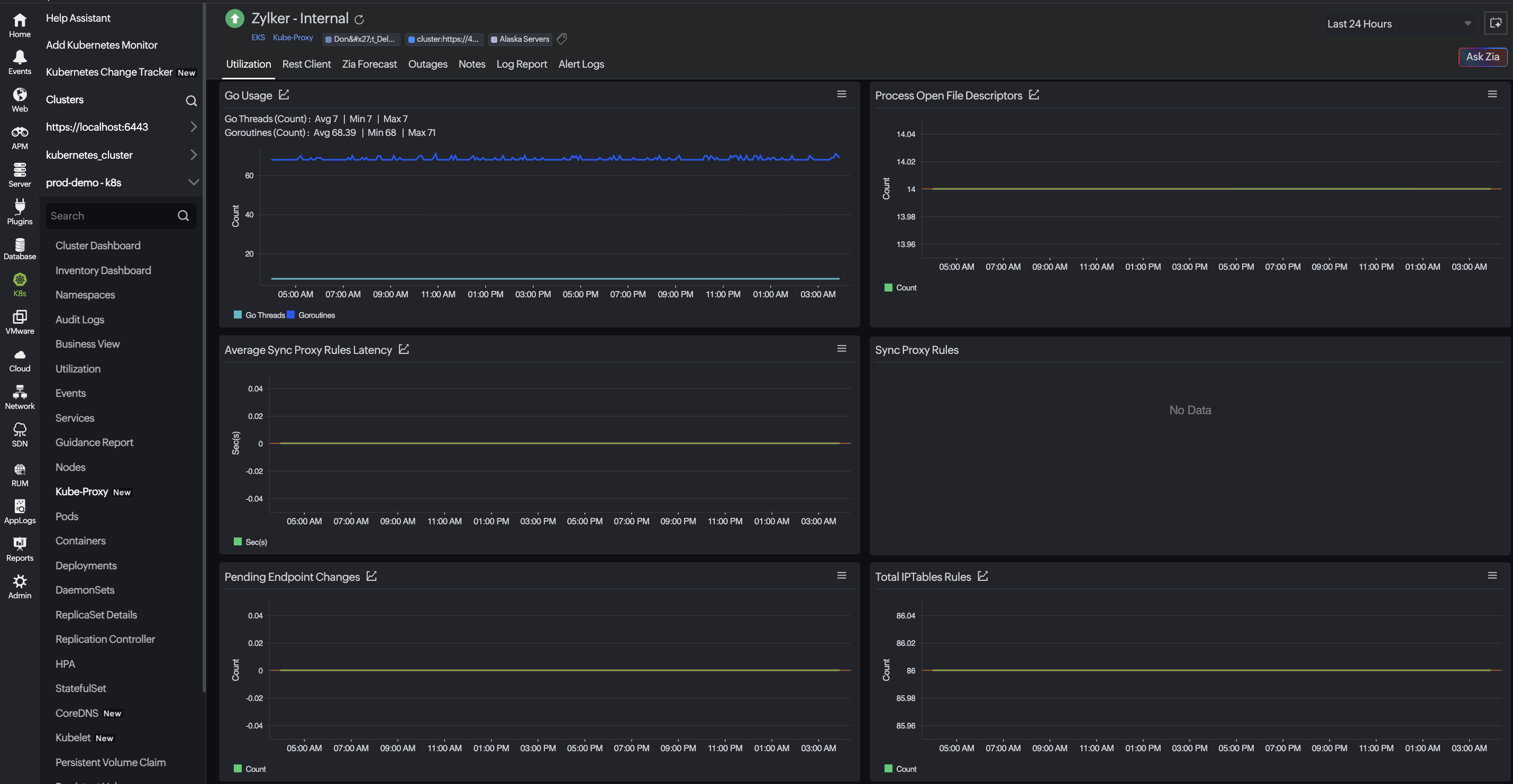The width and height of the screenshot is (1513, 784).
Task: Open the Last 24 Hours time dropdown
Action: [1399, 23]
